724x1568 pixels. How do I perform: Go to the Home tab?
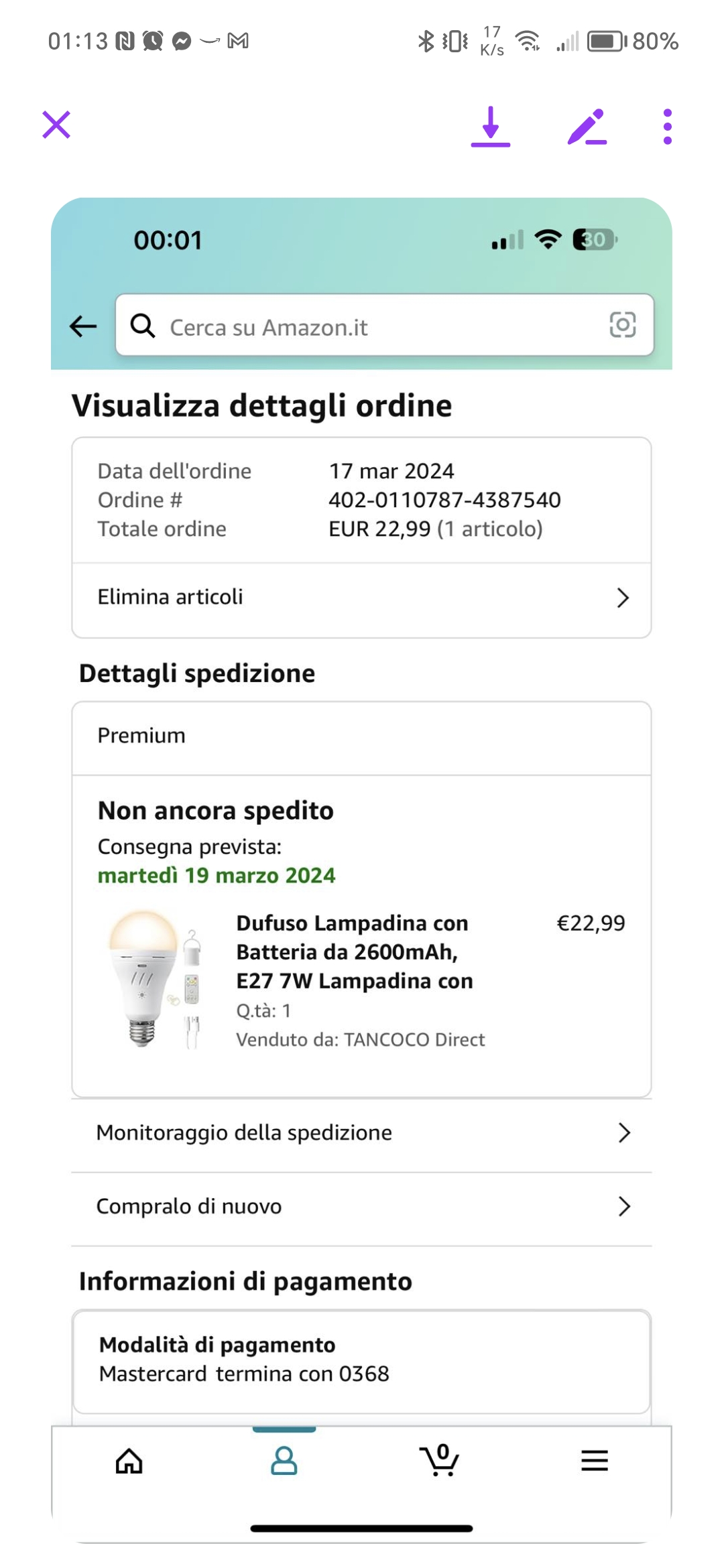click(x=129, y=1461)
